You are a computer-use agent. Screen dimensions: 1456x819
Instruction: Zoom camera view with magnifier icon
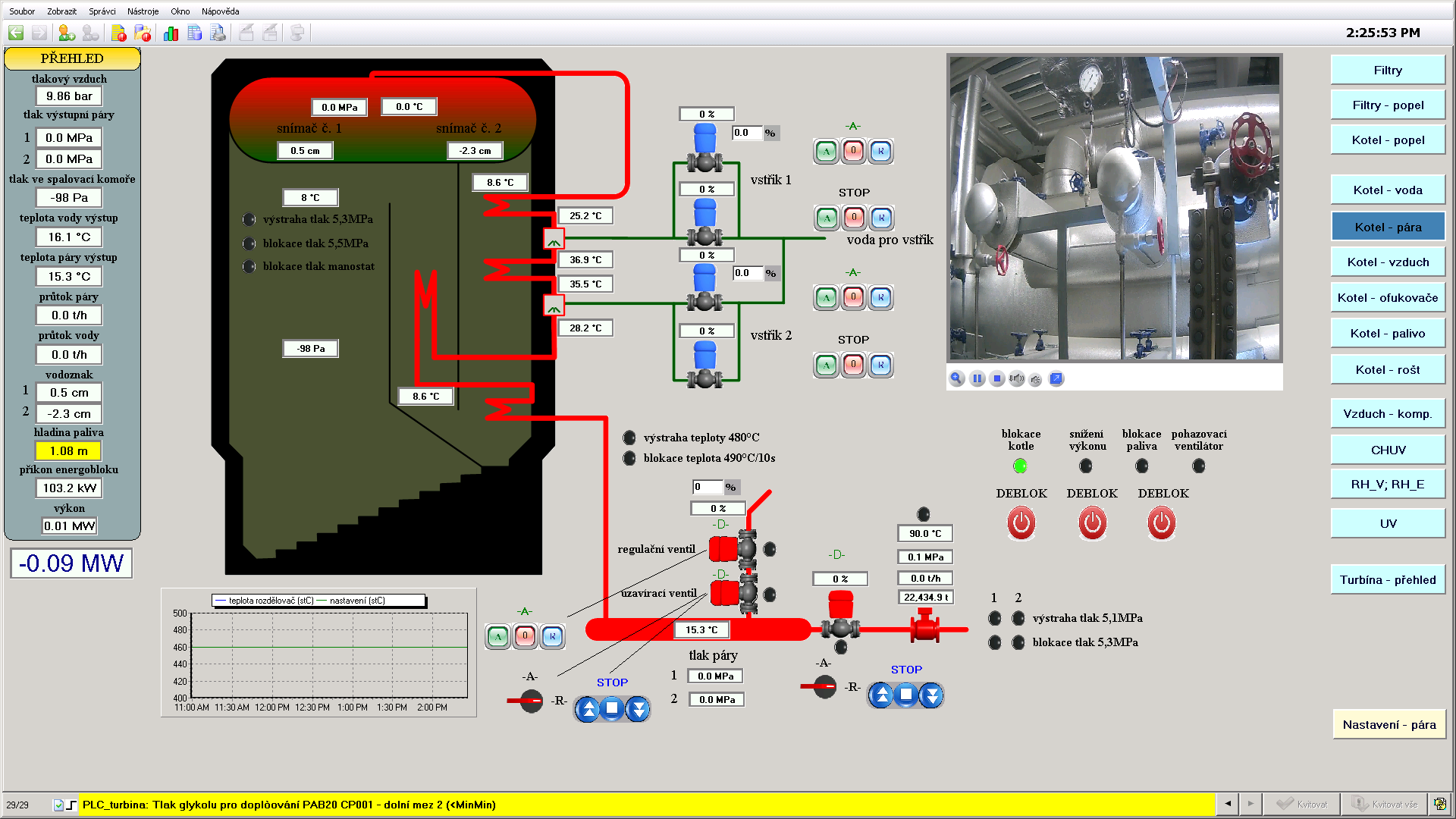point(957,378)
